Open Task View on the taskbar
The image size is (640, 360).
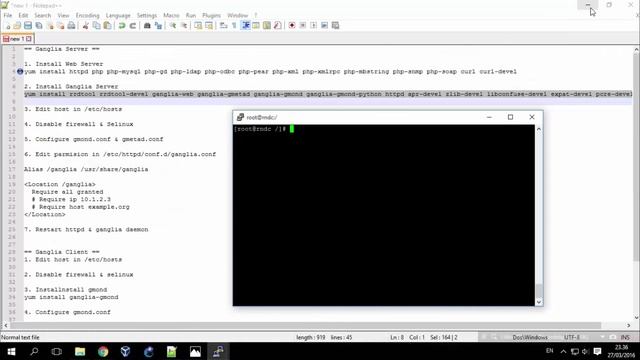(57, 351)
